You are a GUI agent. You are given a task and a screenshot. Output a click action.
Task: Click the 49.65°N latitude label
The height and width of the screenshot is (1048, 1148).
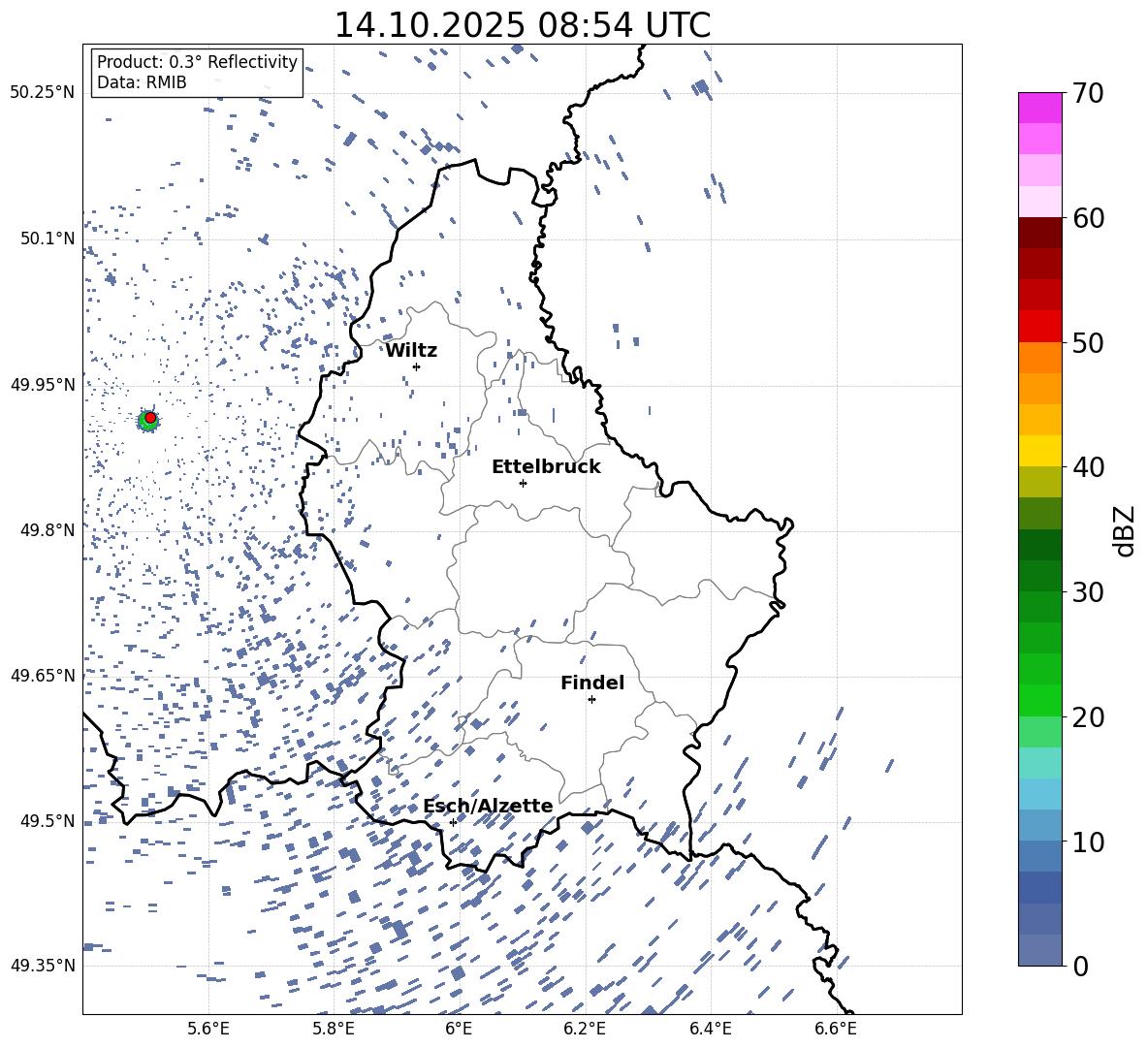(x=43, y=675)
